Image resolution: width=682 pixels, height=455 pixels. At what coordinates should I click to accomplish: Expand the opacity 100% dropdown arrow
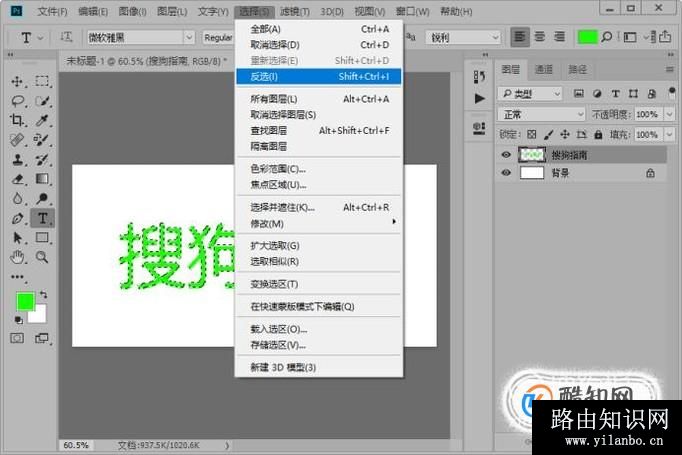(669, 114)
